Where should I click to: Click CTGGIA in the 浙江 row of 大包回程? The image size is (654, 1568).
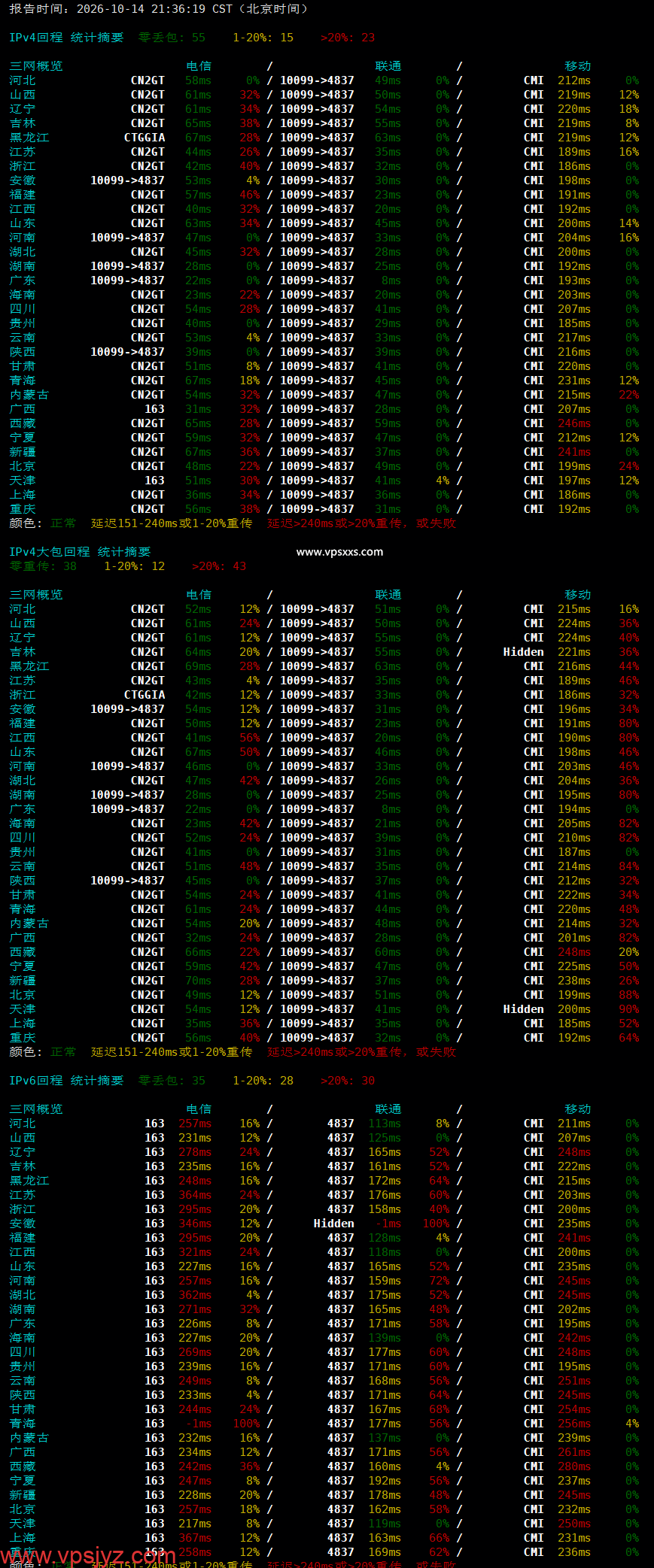(144, 695)
